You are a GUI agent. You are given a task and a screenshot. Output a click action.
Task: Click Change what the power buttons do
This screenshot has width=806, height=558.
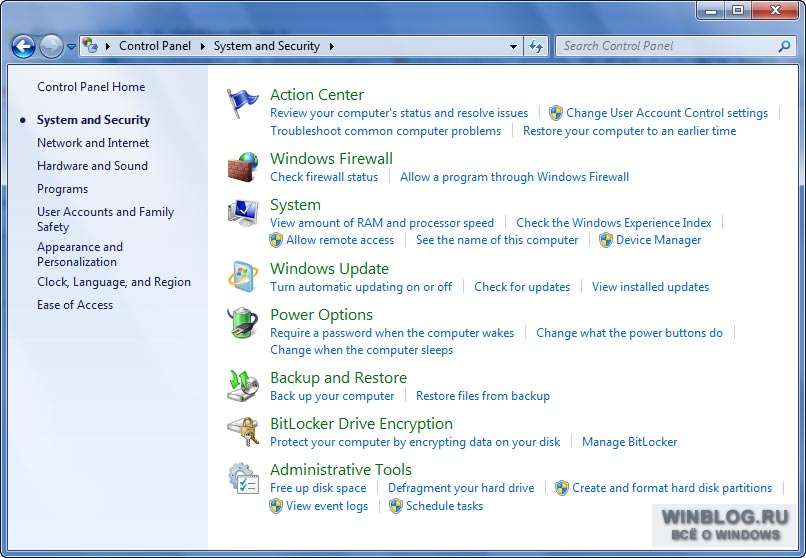(629, 333)
